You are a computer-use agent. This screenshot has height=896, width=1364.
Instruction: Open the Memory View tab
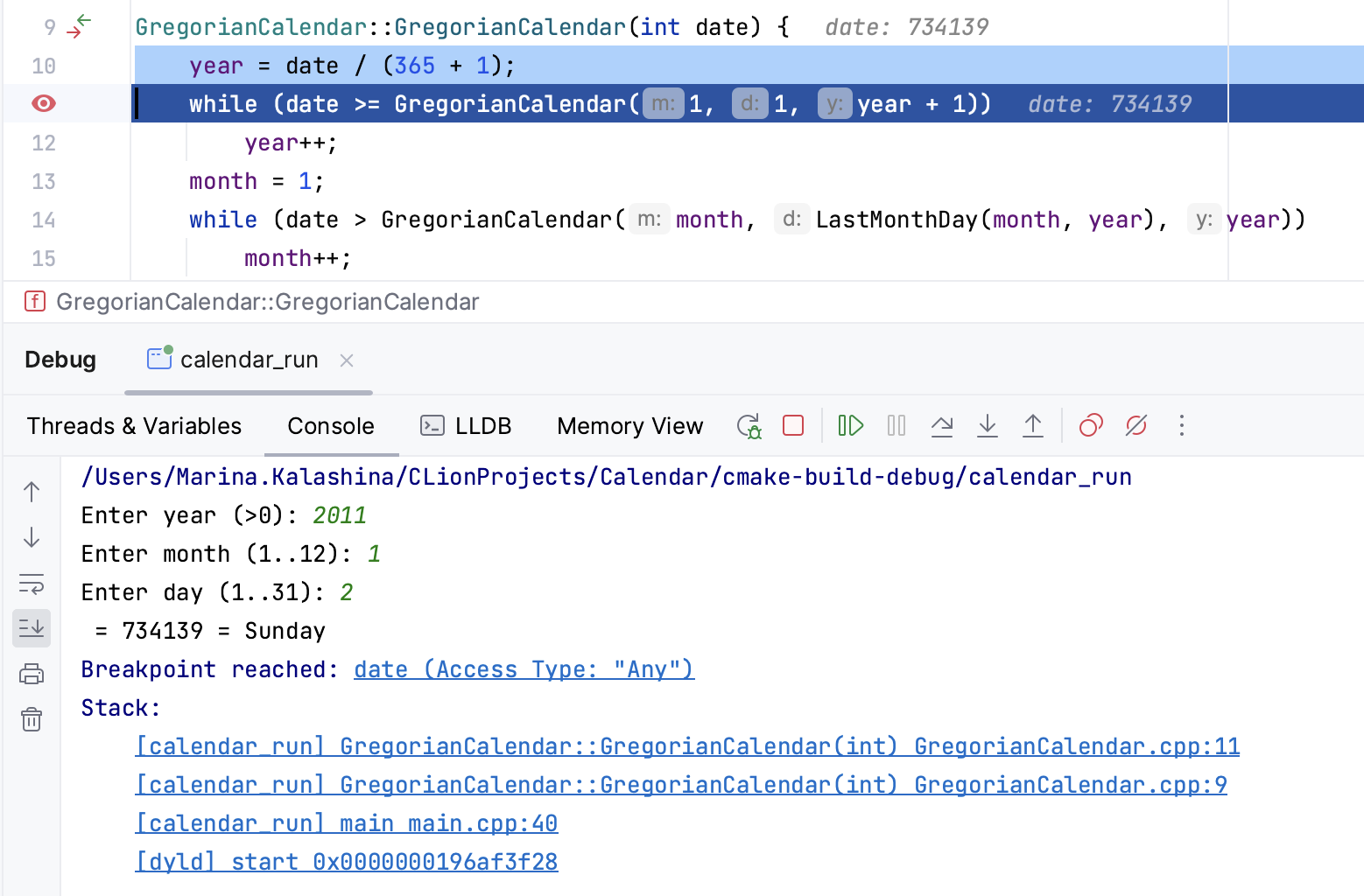pos(629,426)
